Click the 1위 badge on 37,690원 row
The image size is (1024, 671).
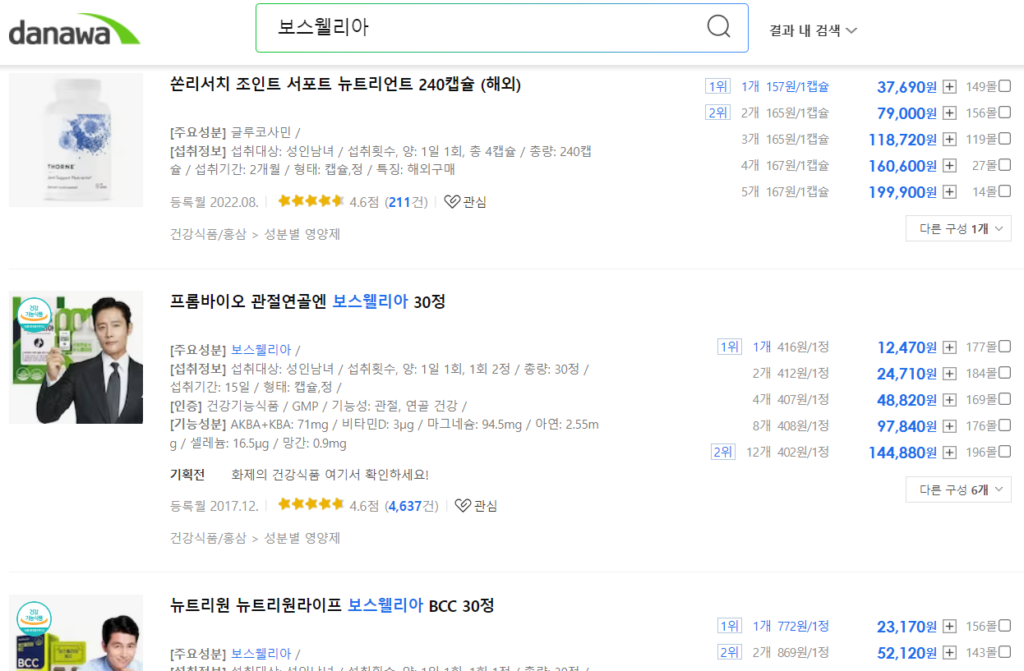(x=718, y=86)
